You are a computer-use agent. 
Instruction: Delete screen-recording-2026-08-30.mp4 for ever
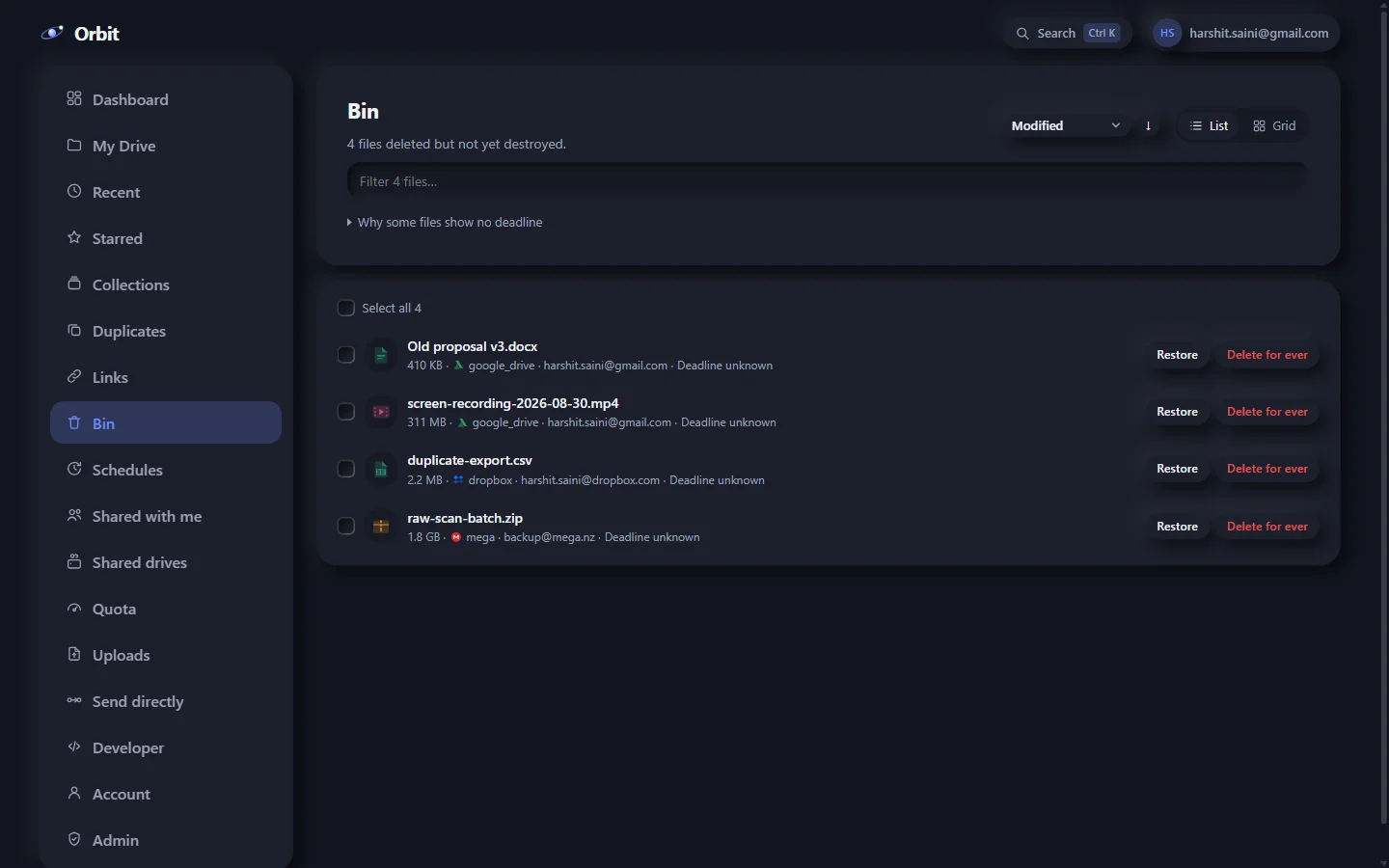click(x=1267, y=412)
